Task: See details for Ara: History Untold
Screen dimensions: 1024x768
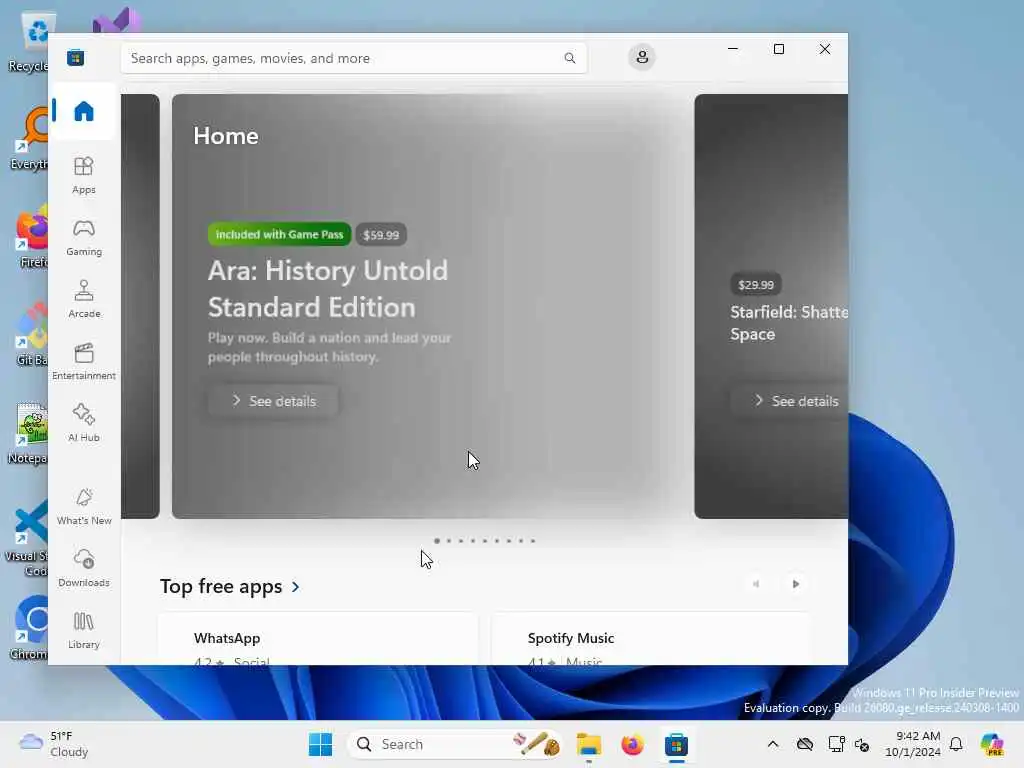Action: point(273,401)
